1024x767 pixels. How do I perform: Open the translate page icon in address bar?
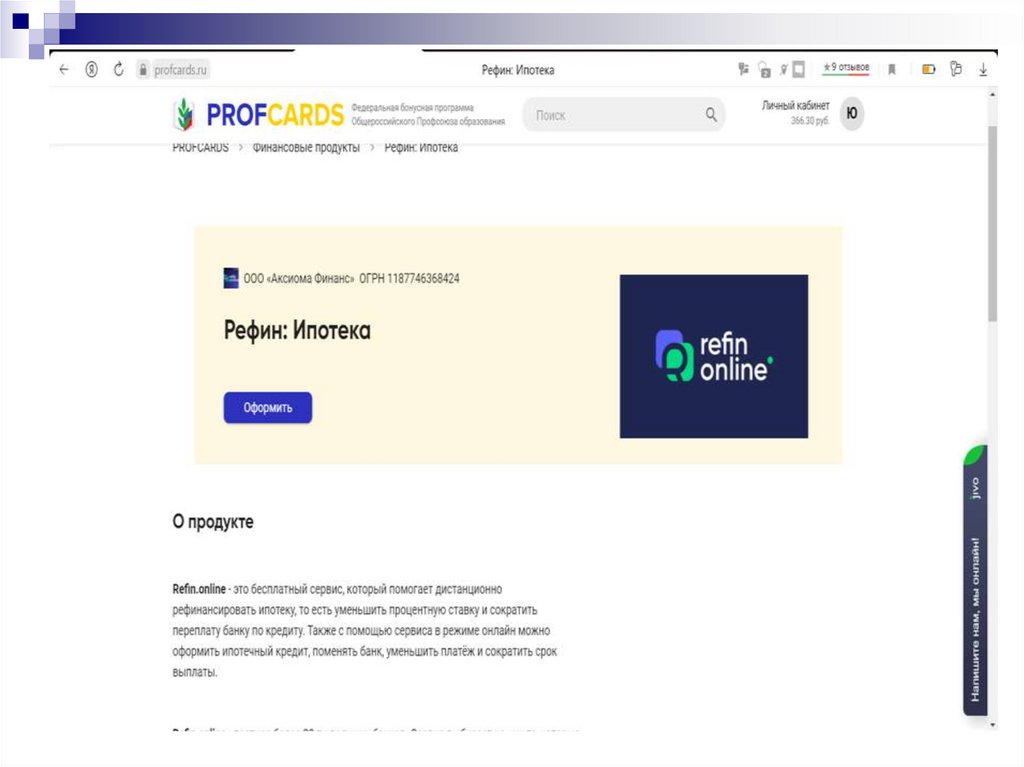pyautogui.click(x=743, y=68)
